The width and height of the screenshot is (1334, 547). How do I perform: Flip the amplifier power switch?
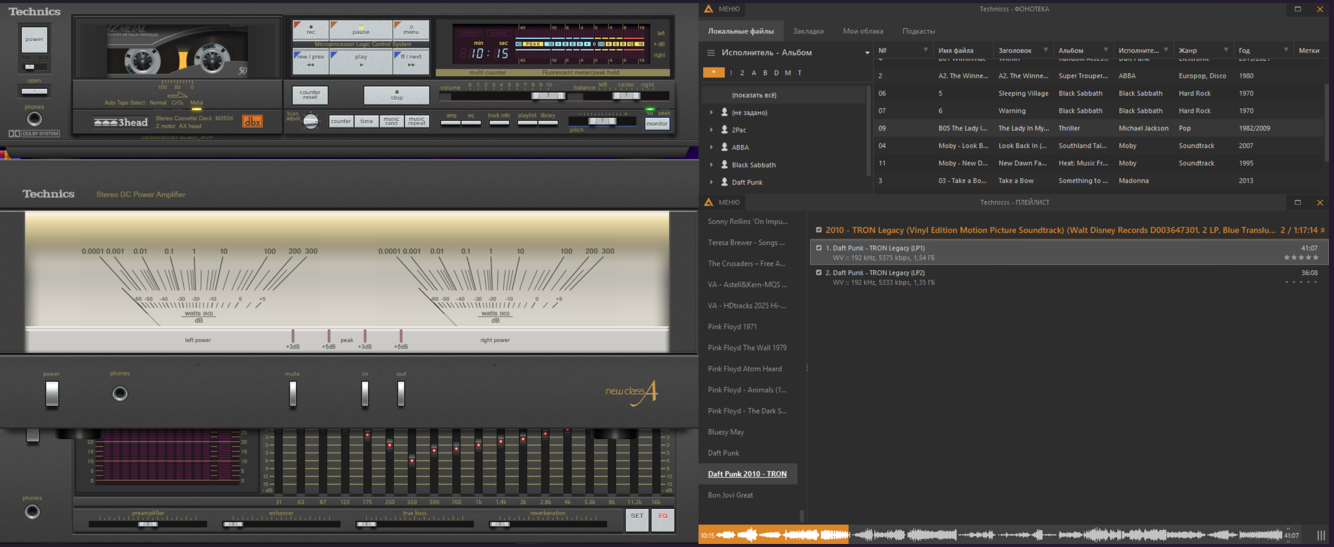(52, 394)
